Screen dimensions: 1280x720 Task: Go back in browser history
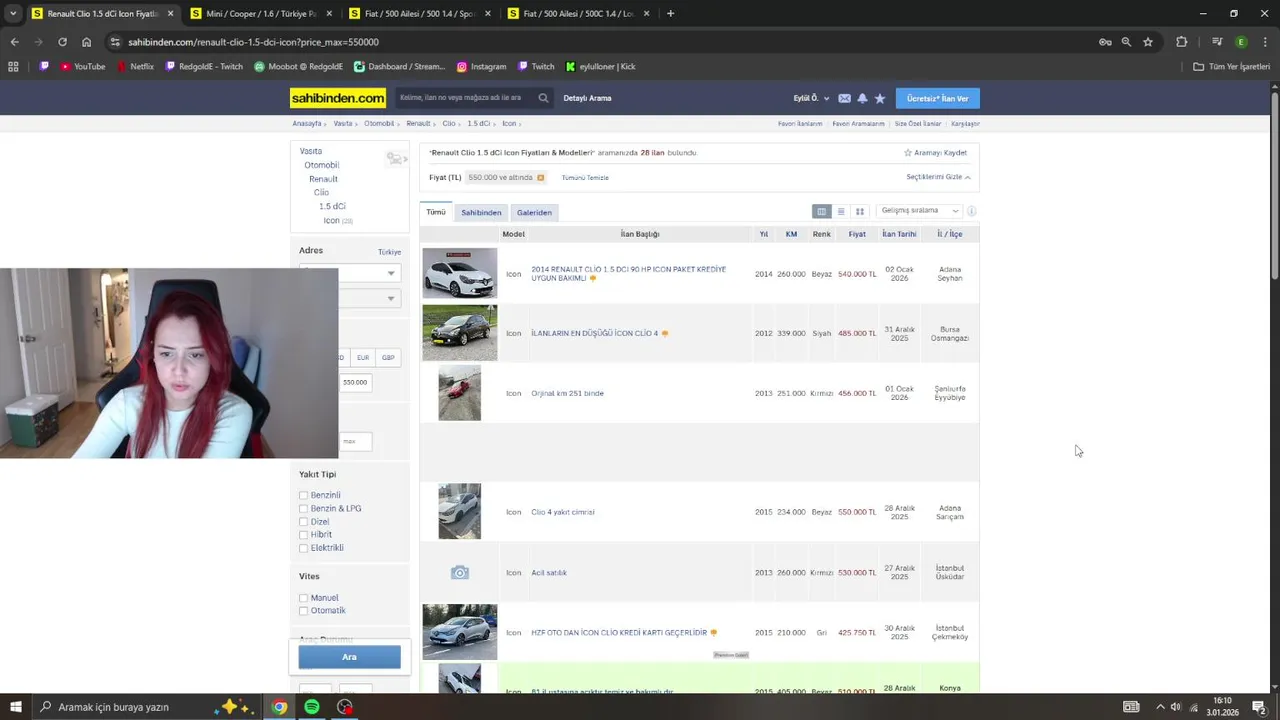14,42
